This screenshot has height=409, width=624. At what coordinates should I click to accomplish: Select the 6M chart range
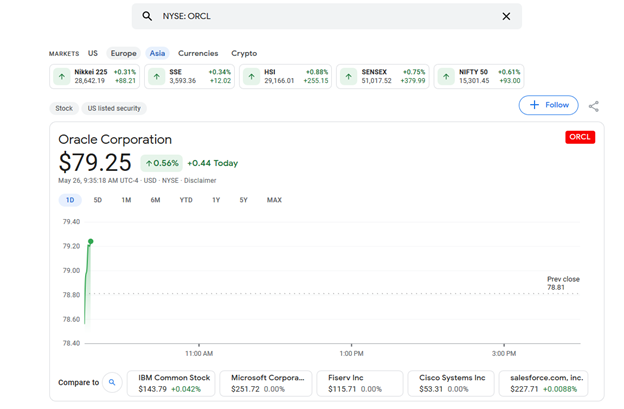[x=155, y=200]
